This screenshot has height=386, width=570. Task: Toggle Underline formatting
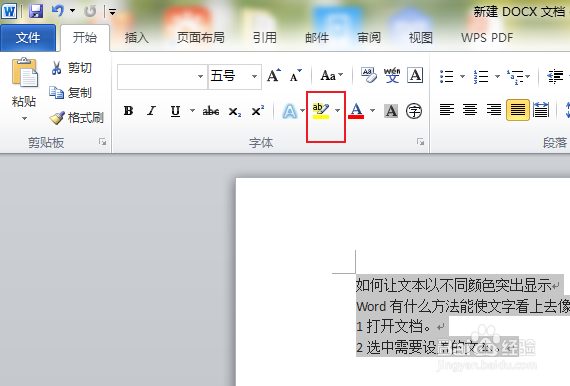pos(175,110)
